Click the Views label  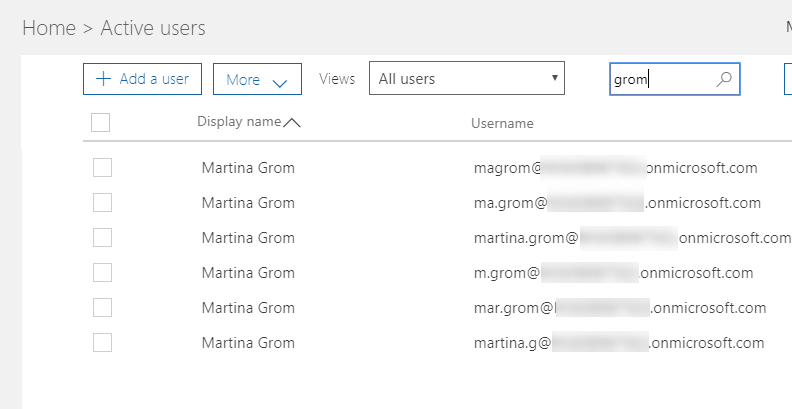(x=337, y=79)
